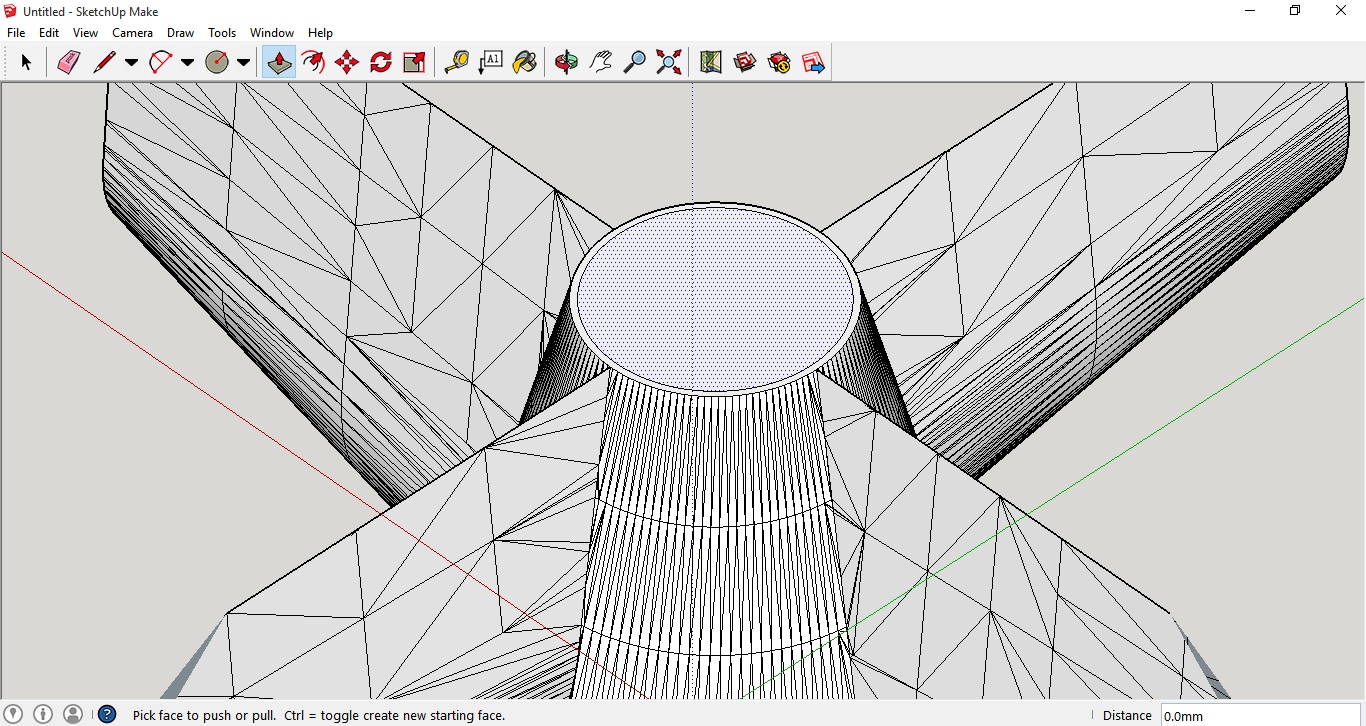
Task: Switch to the Orbit camera tool
Action: coord(566,62)
